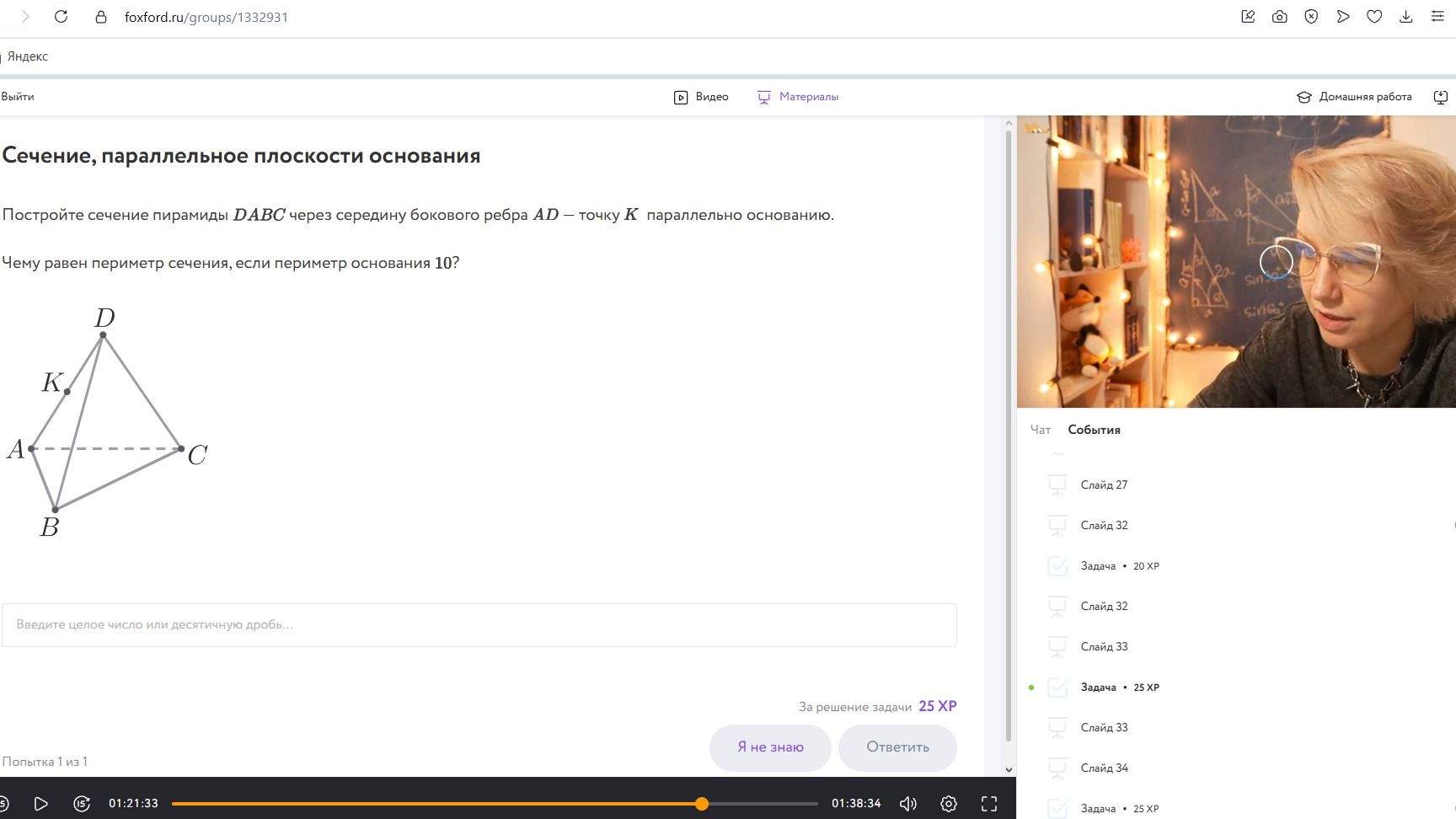This screenshot has width=1456, height=819.
Task: Focus the answer number input field
Action: pyautogui.click(x=479, y=625)
